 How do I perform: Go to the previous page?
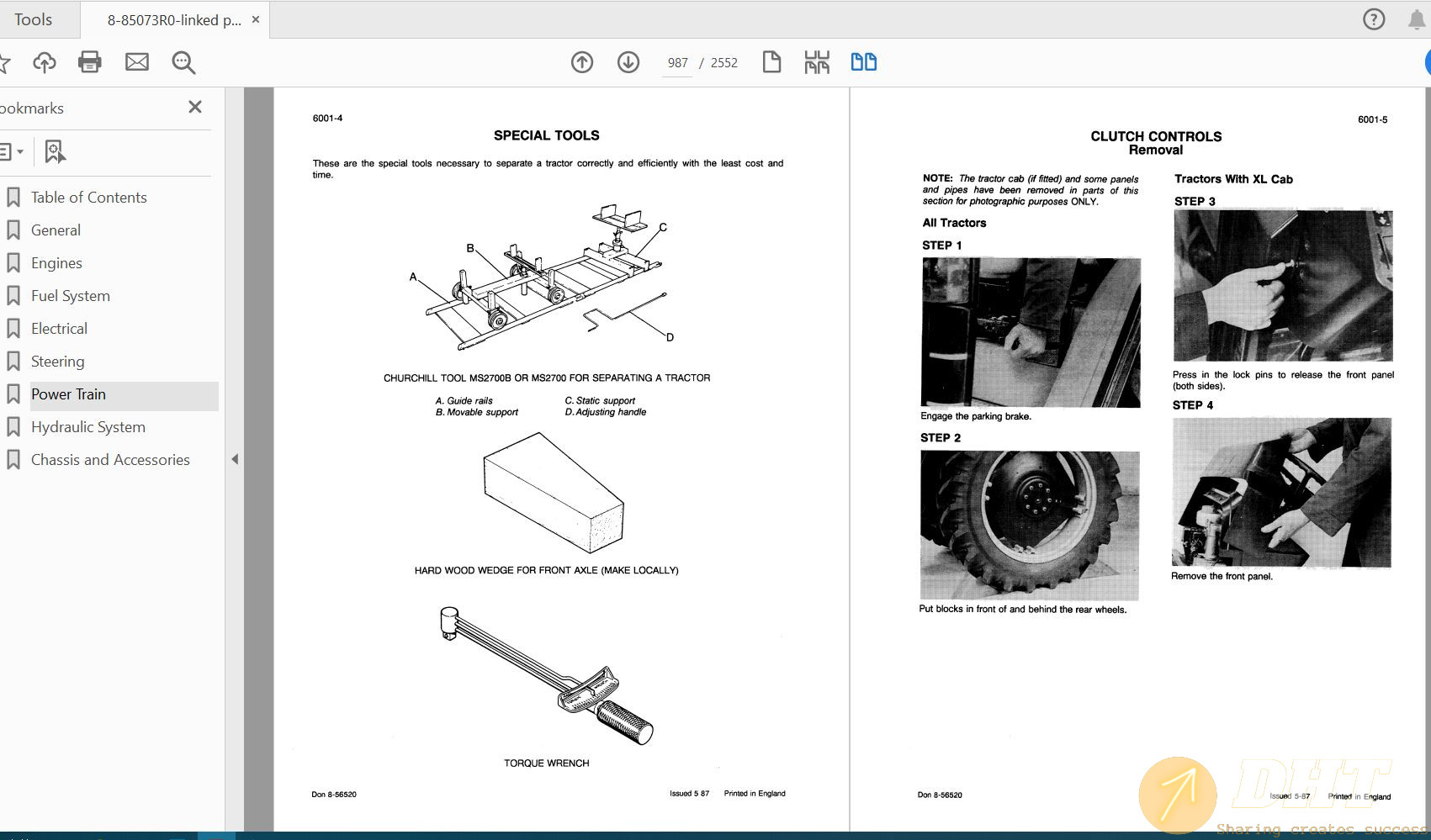(581, 61)
